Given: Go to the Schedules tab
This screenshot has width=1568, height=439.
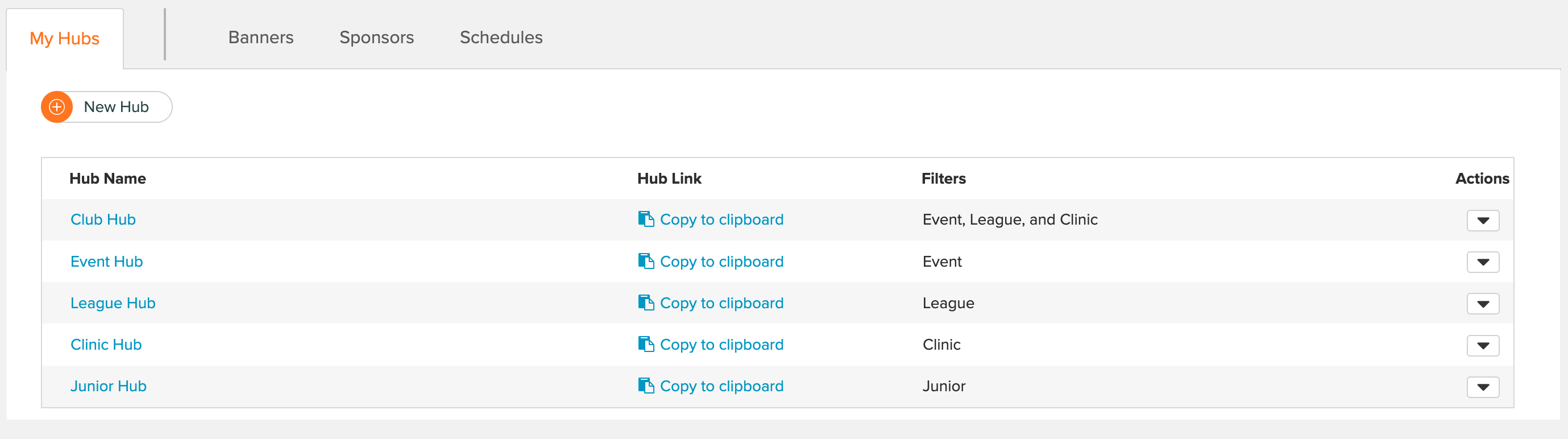Looking at the screenshot, I should pos(501,38).
